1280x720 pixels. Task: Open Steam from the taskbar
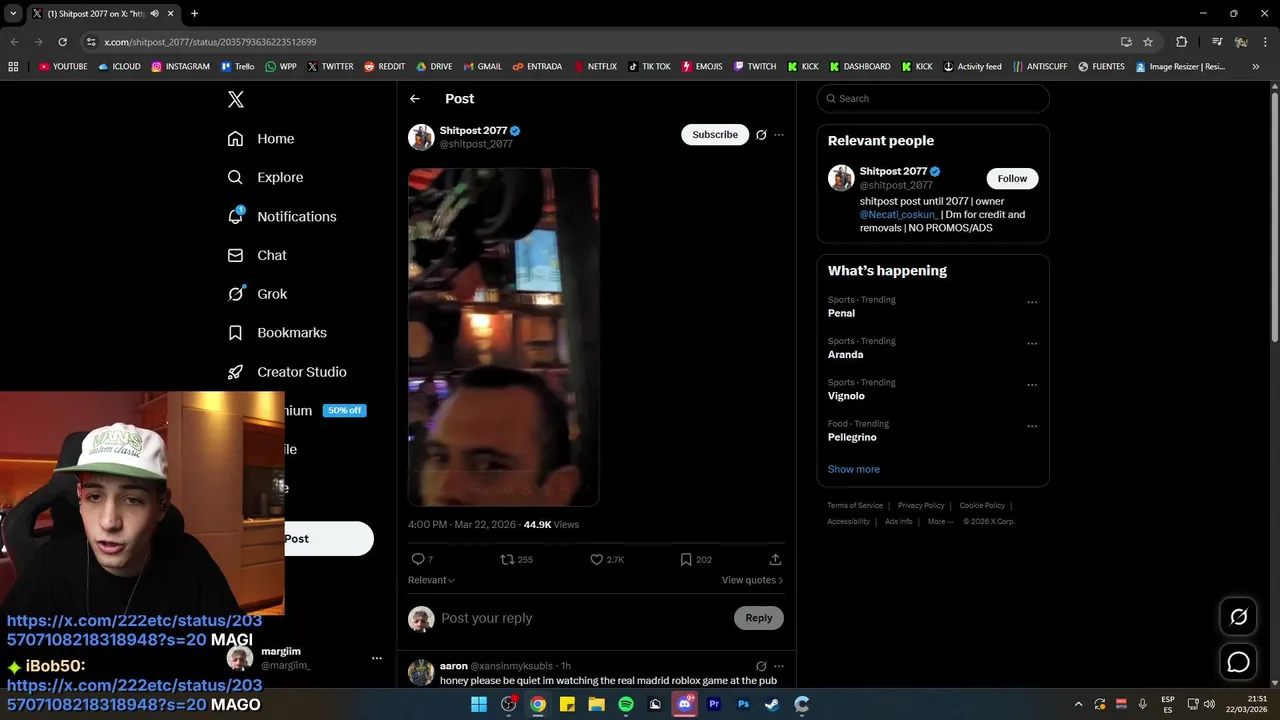click(x=772, y=704)
